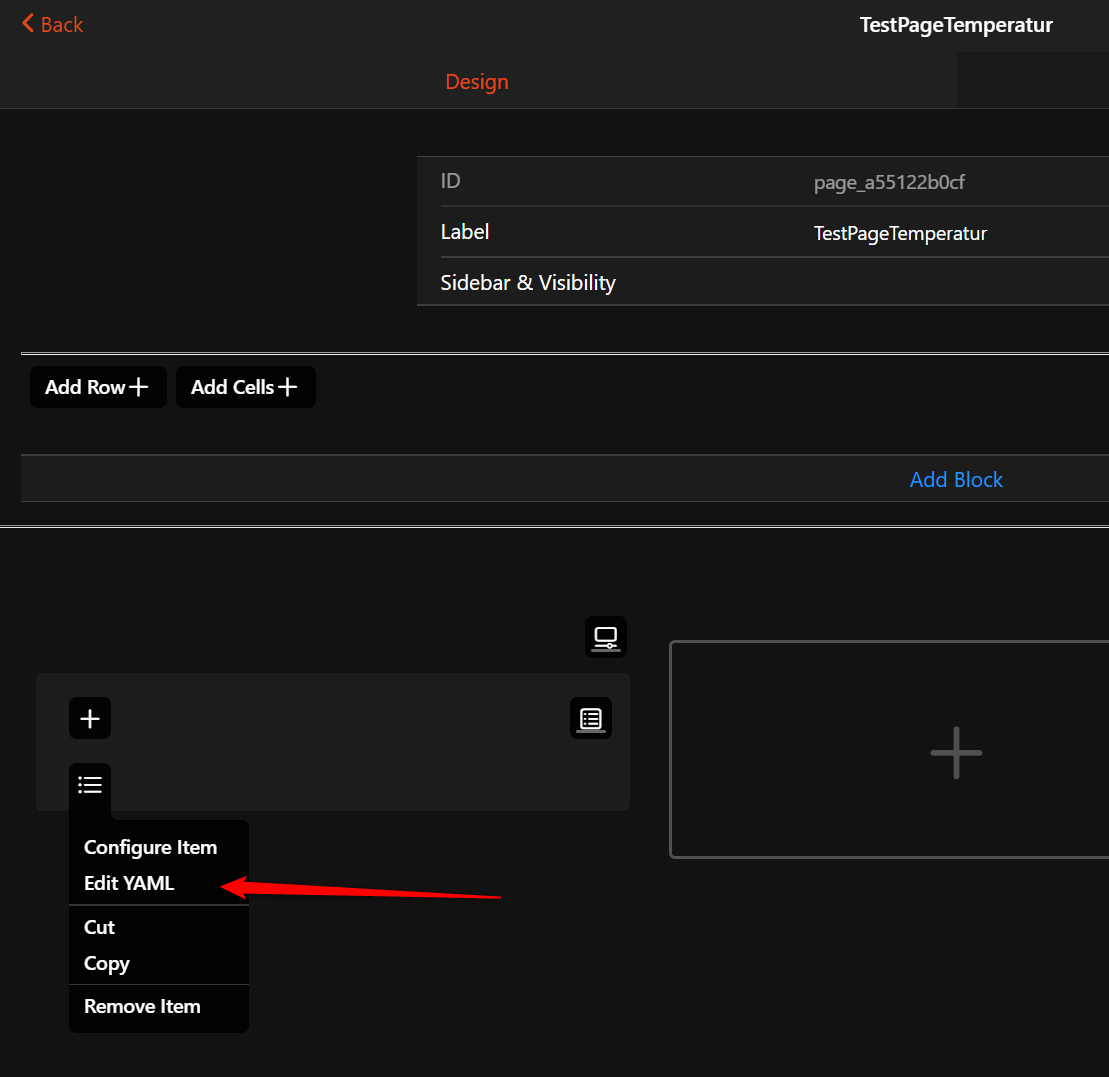Select Copy in the context menu
Image resolution: width=1109 pixels, height=1077 pixels.
point(107,964)
